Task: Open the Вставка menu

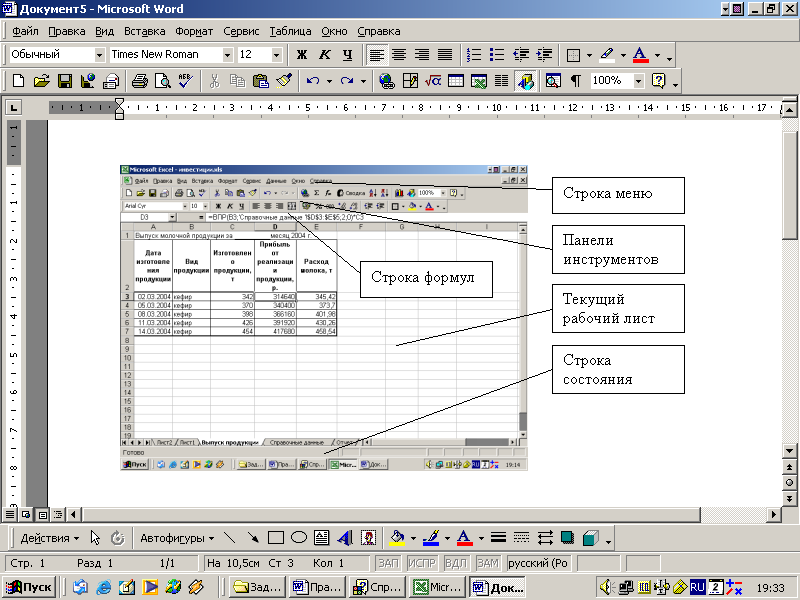Action: 144,31
